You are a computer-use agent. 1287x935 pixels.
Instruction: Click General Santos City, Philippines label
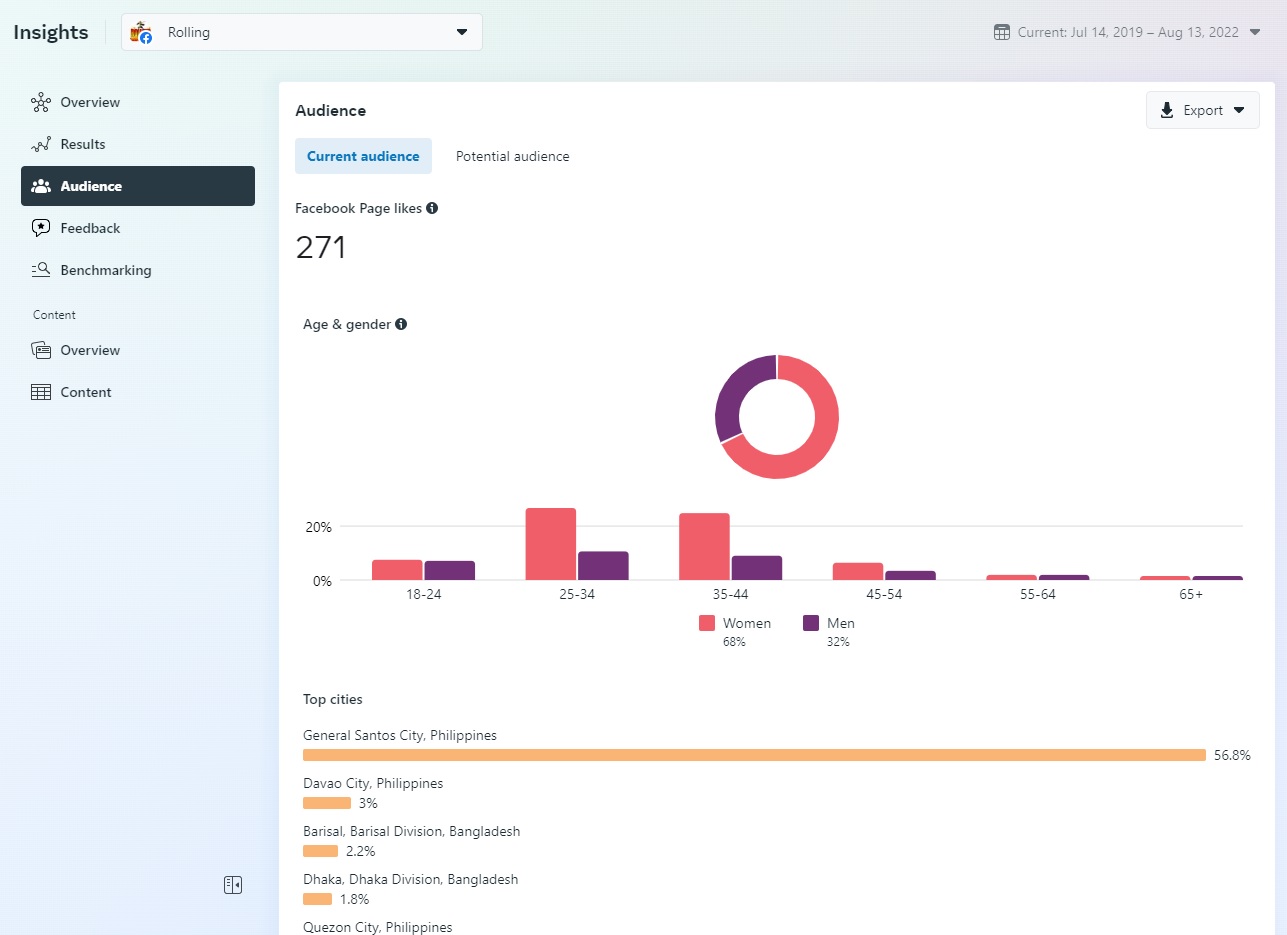pyautogui.click(x=400, y=735)
